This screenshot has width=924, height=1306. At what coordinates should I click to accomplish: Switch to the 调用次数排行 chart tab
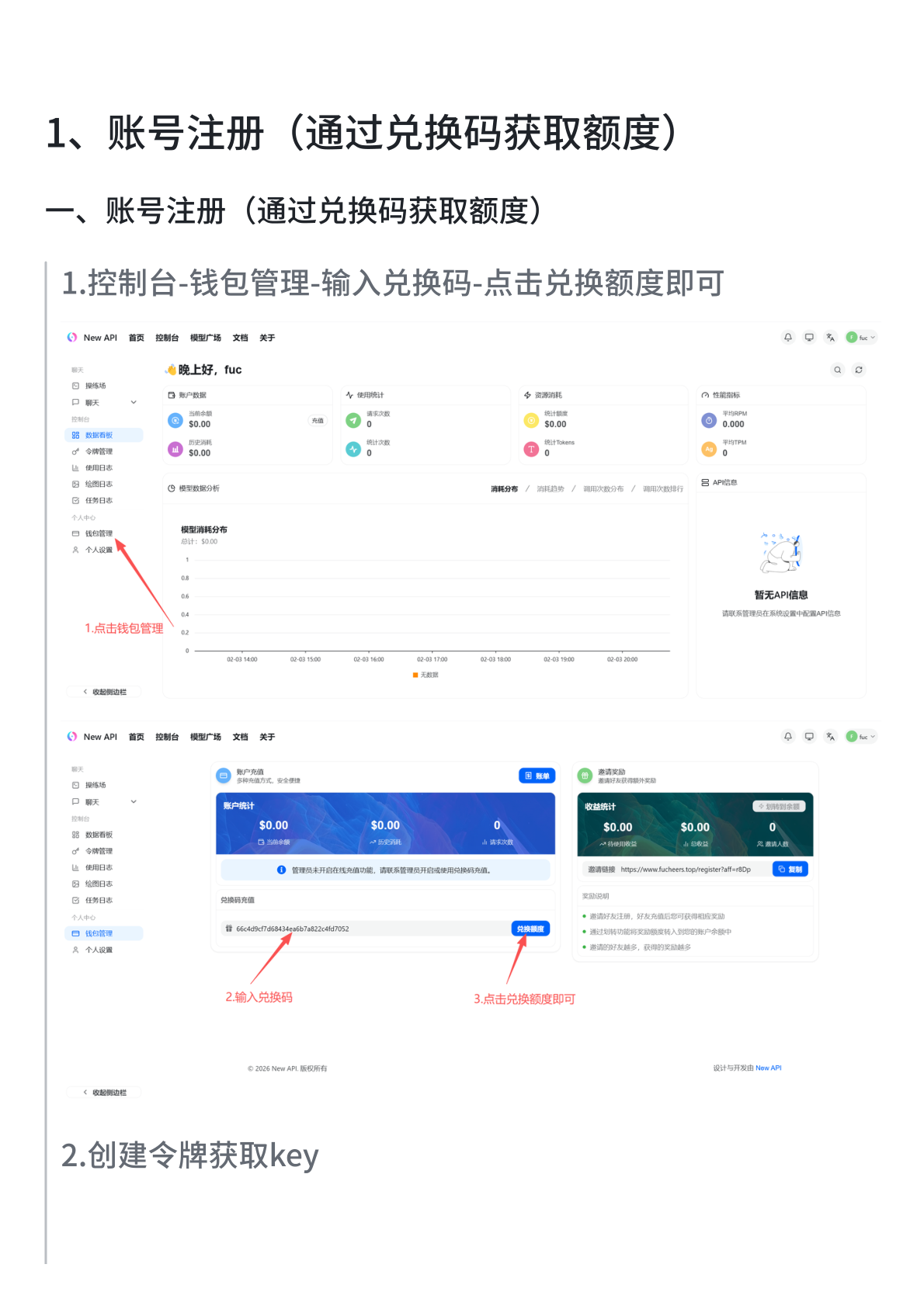663,489
